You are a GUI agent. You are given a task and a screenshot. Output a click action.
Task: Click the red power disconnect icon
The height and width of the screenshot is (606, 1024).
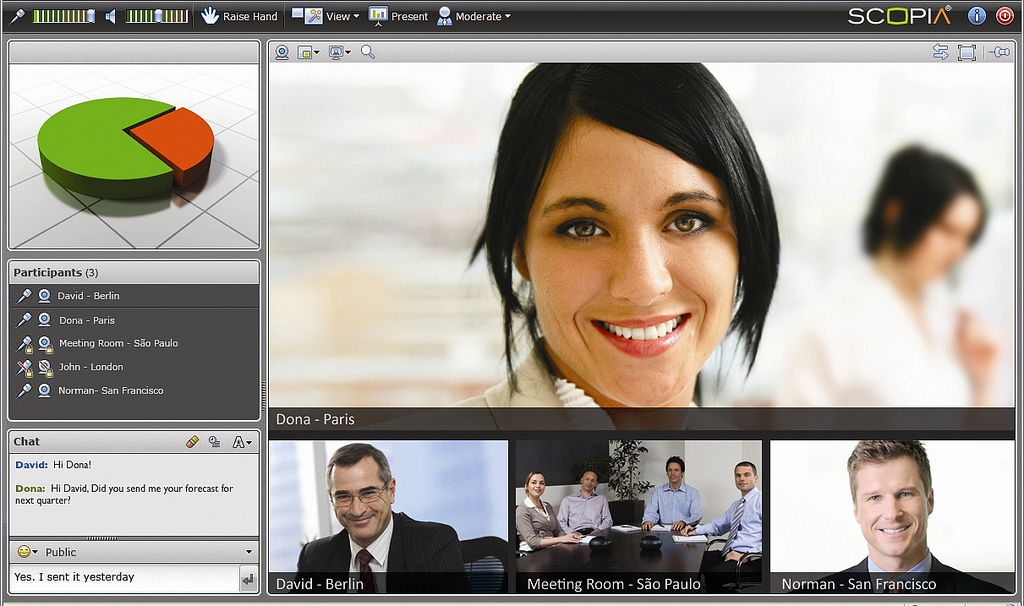pos(1004,16)
